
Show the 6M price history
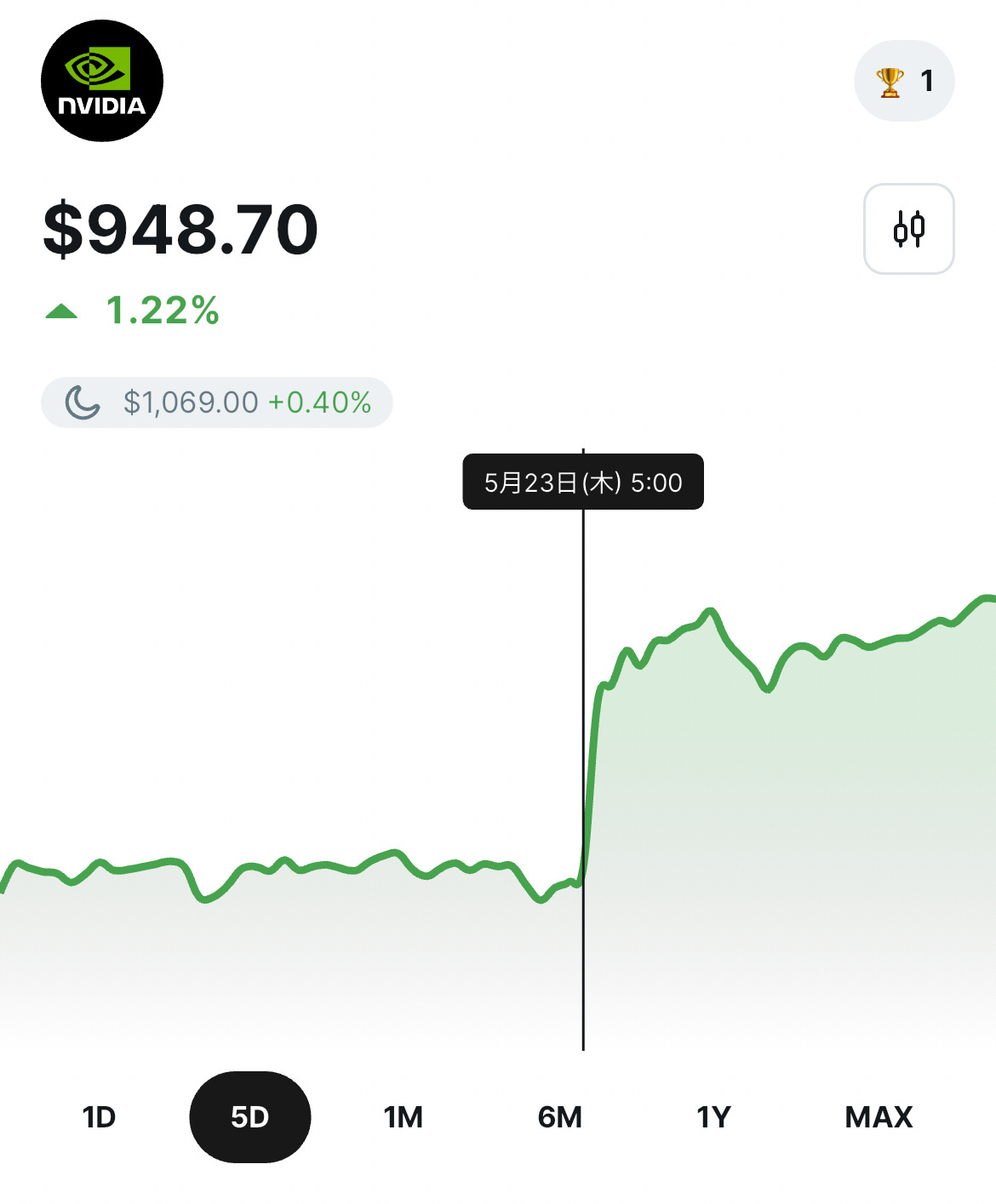[559, 1116]
